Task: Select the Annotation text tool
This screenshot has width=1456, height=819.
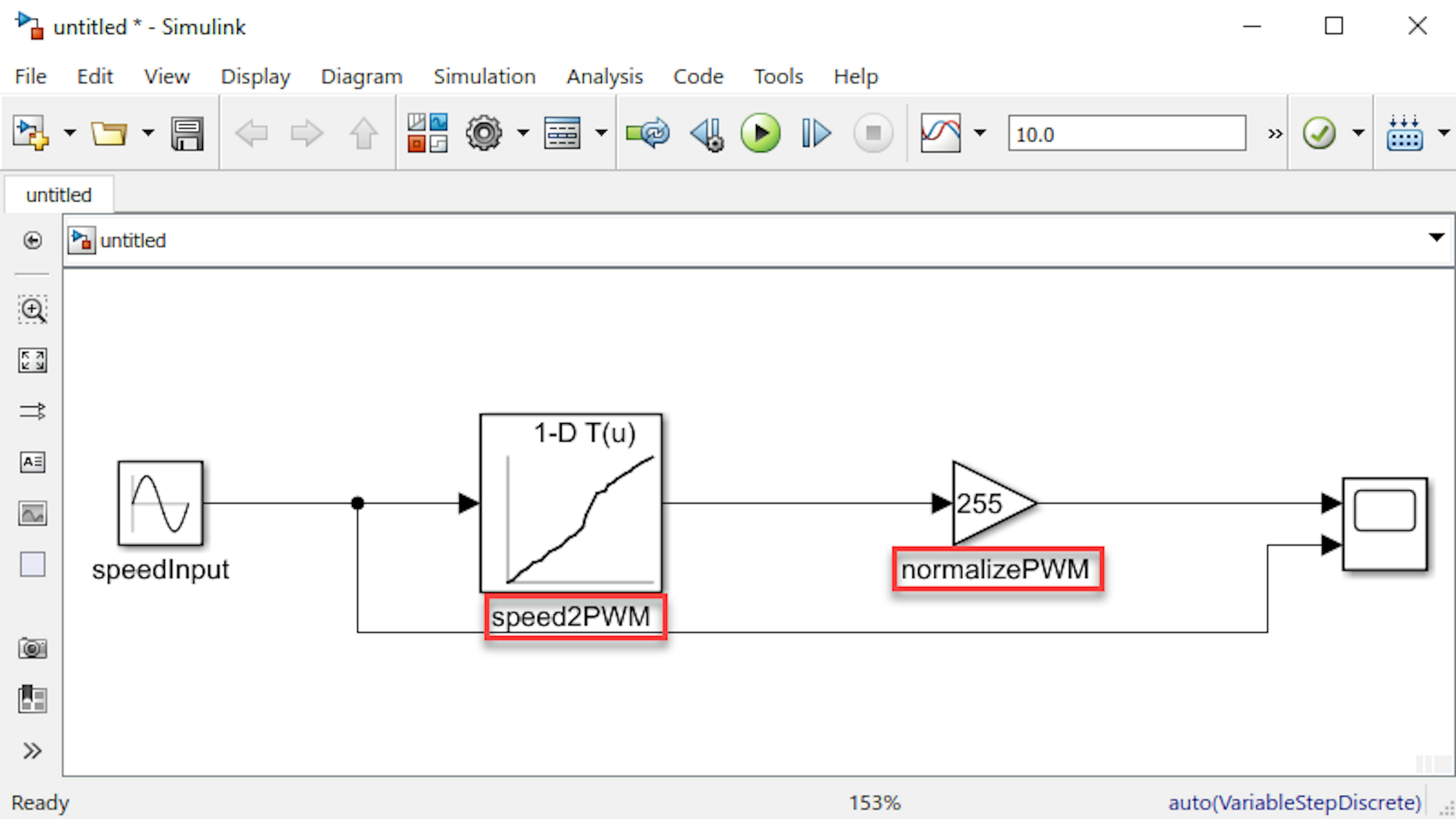Action: (33, 462)
